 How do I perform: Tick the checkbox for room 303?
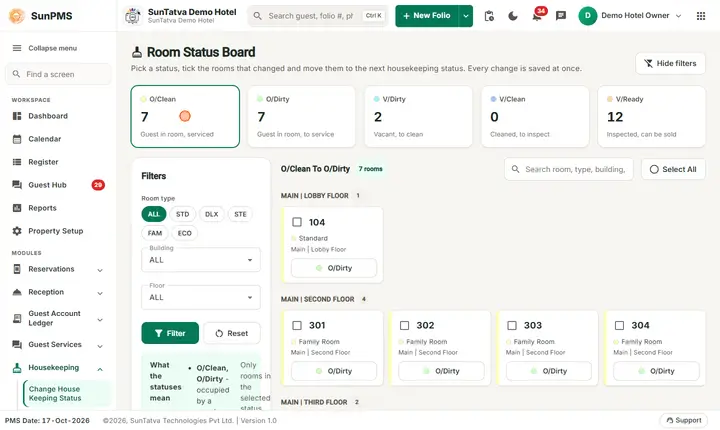512,325
